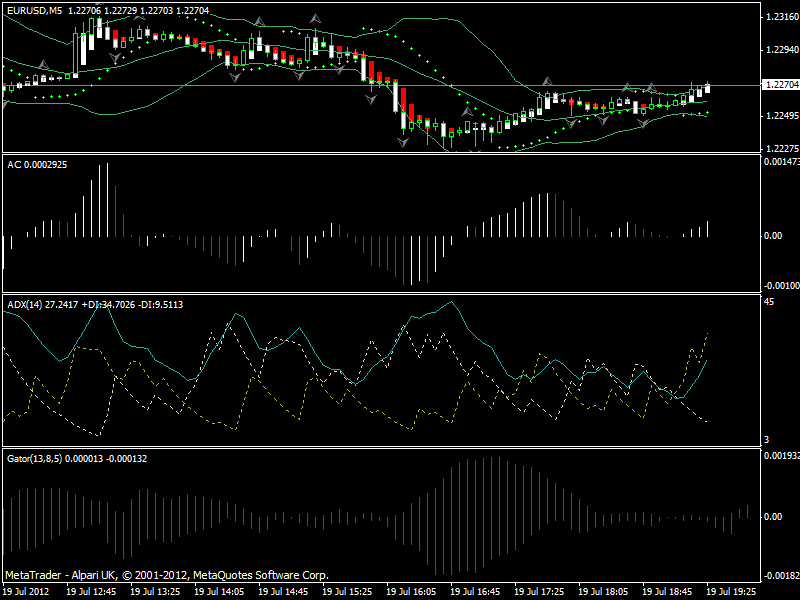Viewport: 800px width, 600px height.
Task: Select the last candlestick at the chart's right edge
Action: click(707, 88)
